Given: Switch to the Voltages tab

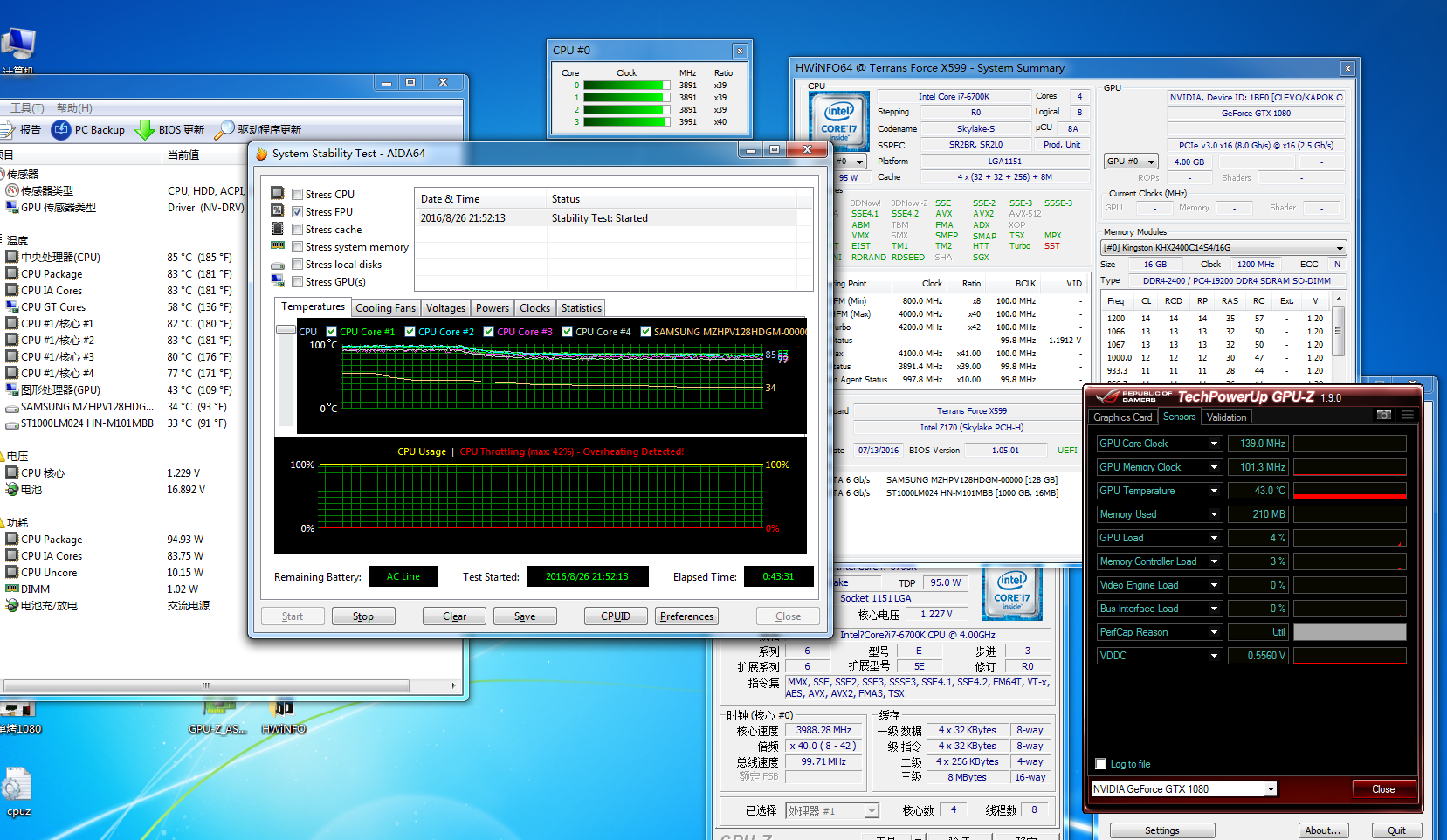Looking at the screenshot, I should pos(445,308).
